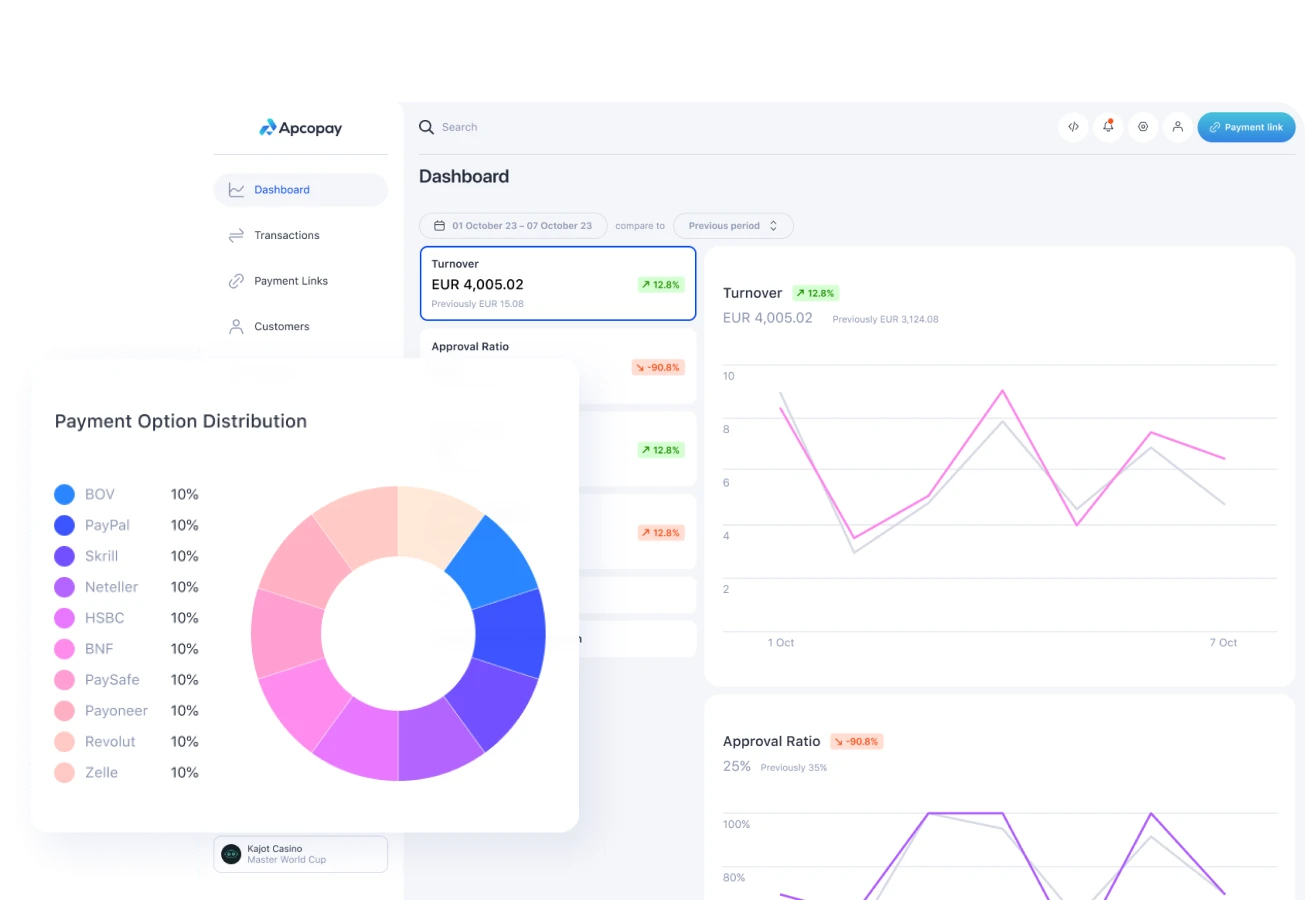Click the Payment Links chain icon

tap(236, 281)
